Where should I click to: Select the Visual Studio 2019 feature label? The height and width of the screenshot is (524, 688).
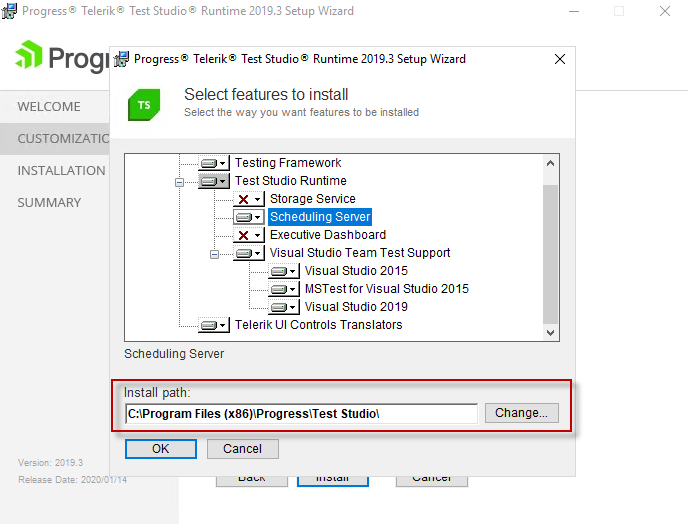(x=356, y=307)
